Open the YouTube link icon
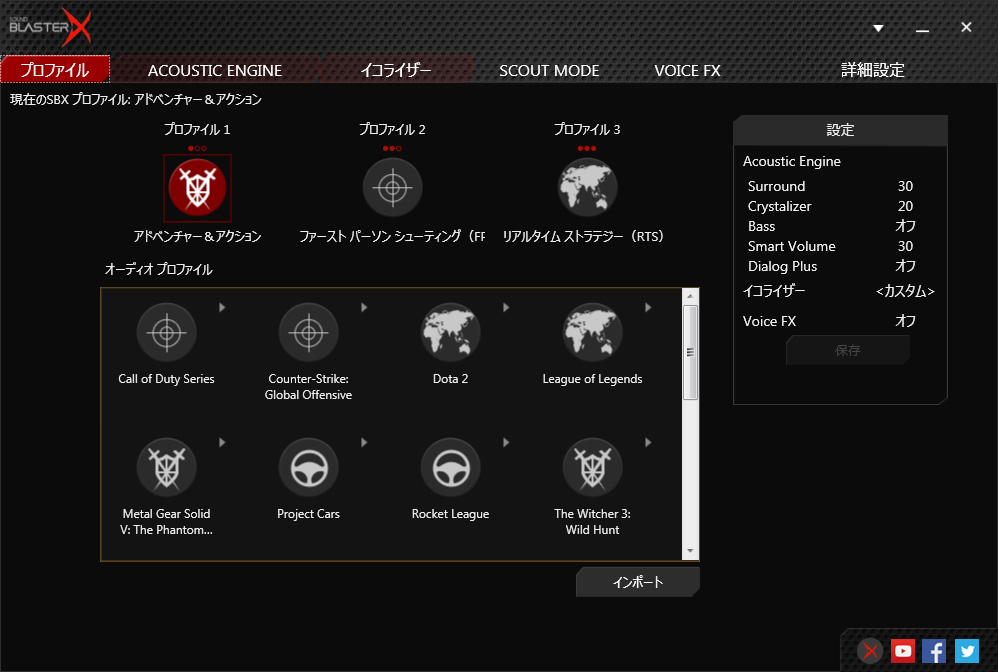 (903, 651)
